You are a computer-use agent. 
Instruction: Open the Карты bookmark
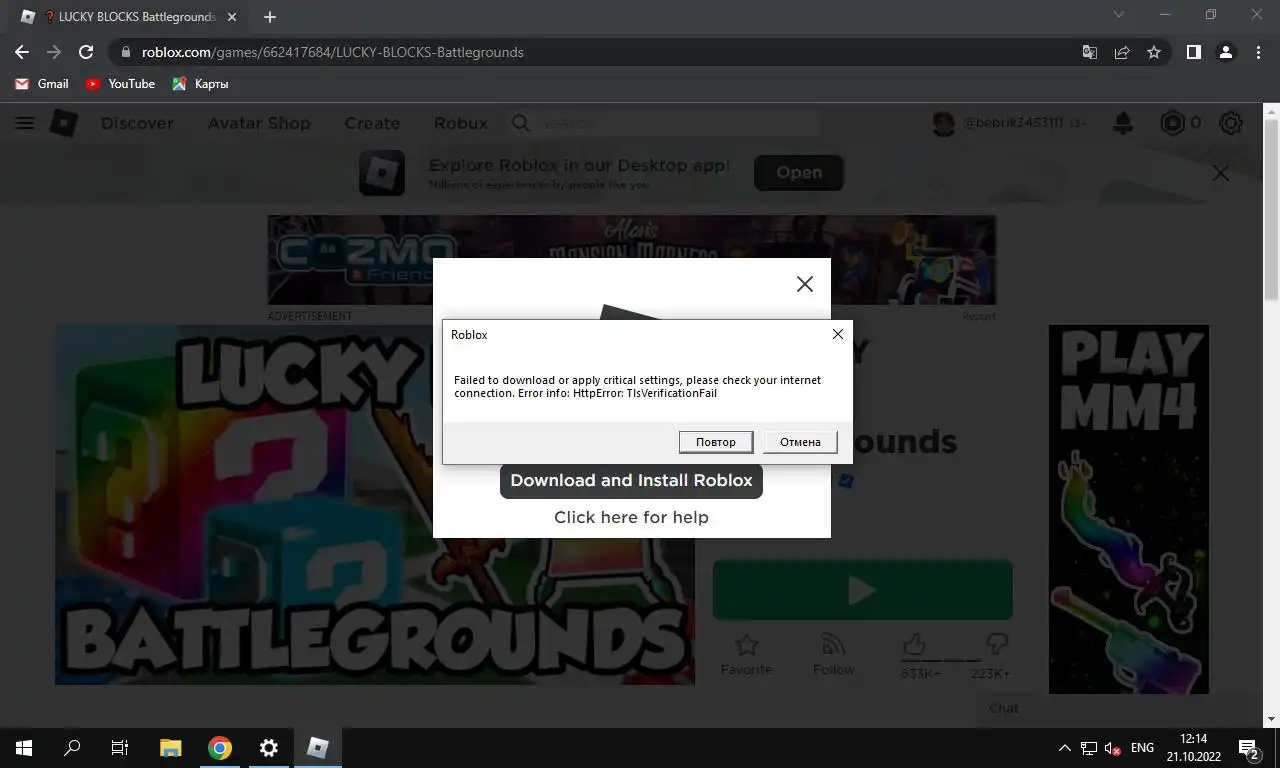click(200, 84)
